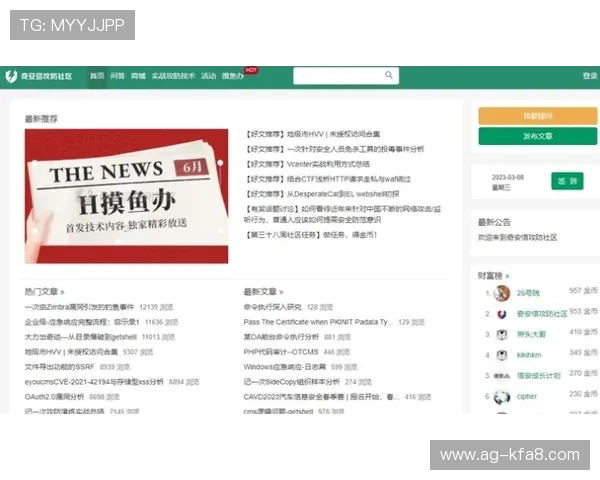This screenshot has height=480, width=600.
Task: Open profile name 26号院
Action: tap(528, 293)
